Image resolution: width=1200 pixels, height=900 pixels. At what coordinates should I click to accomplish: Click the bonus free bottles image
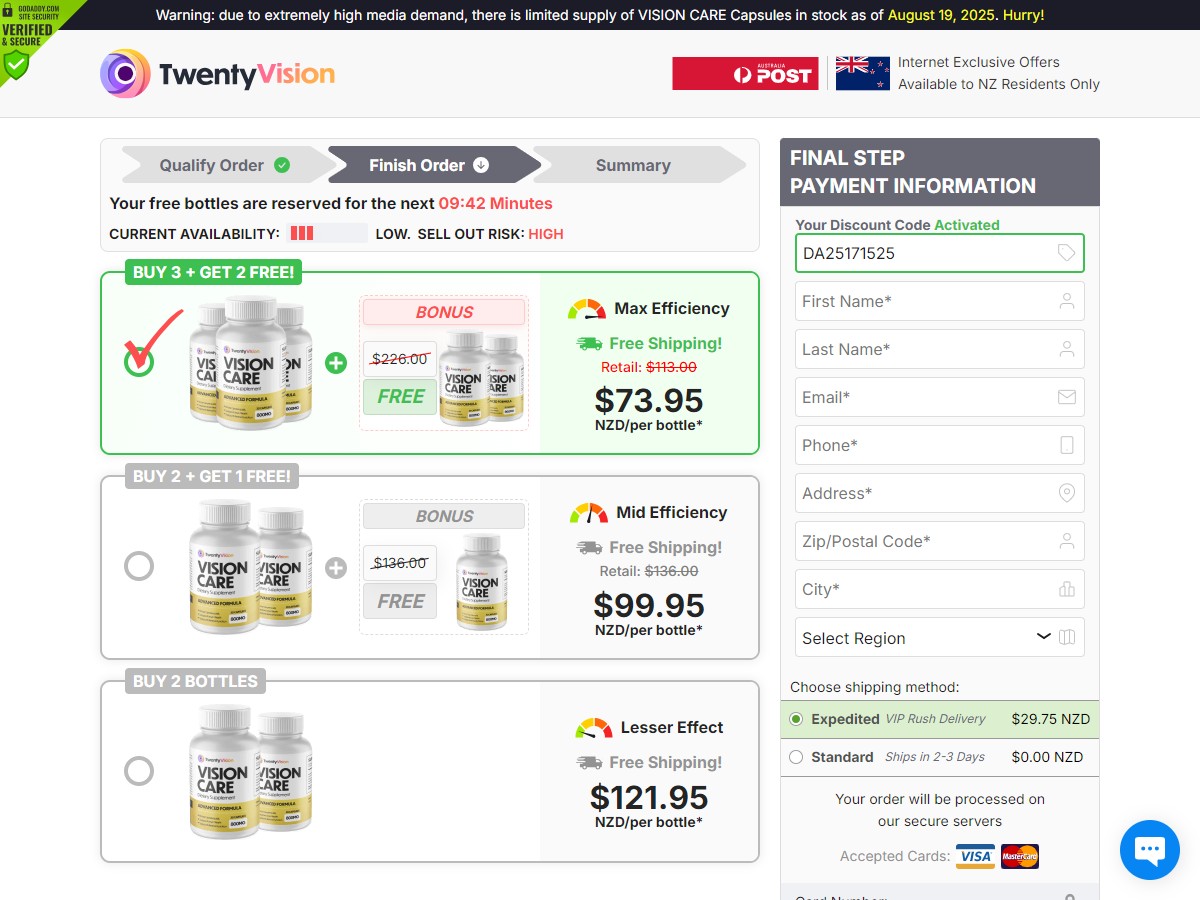(x=480, y=380)
